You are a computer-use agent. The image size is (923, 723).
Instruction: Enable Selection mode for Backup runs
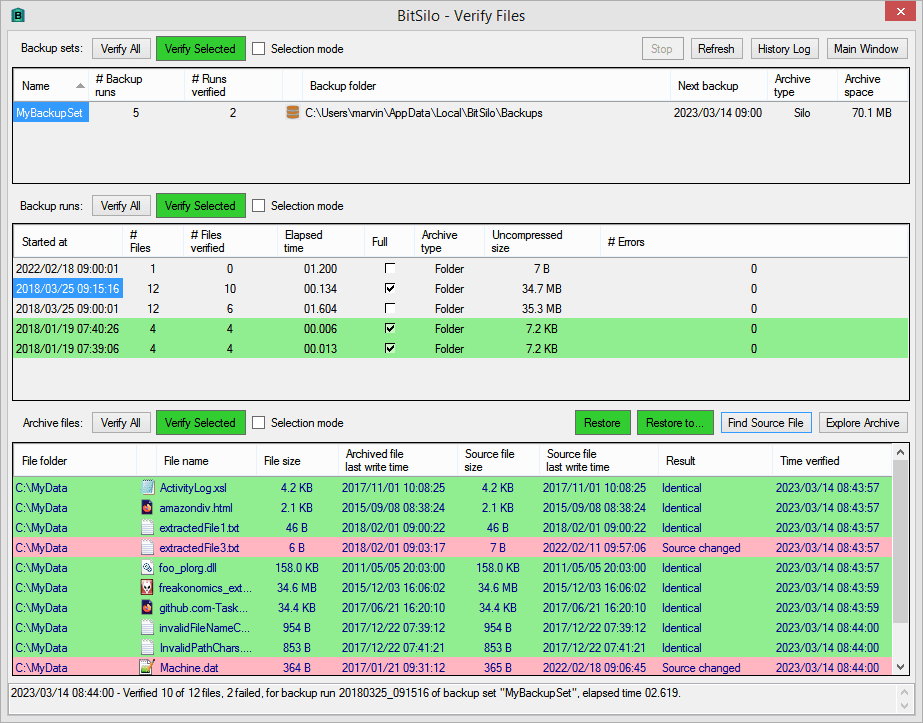pos(259,206)
